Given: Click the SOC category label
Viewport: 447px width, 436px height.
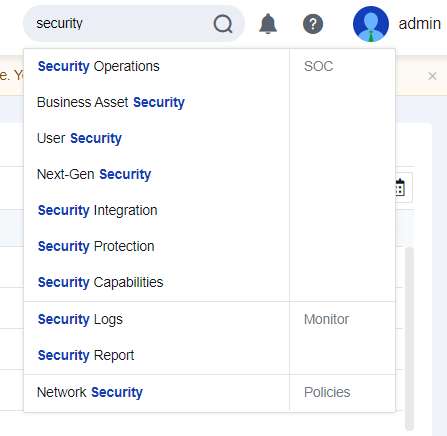Looking at the screenshot, I should click(x=318, y=66).
